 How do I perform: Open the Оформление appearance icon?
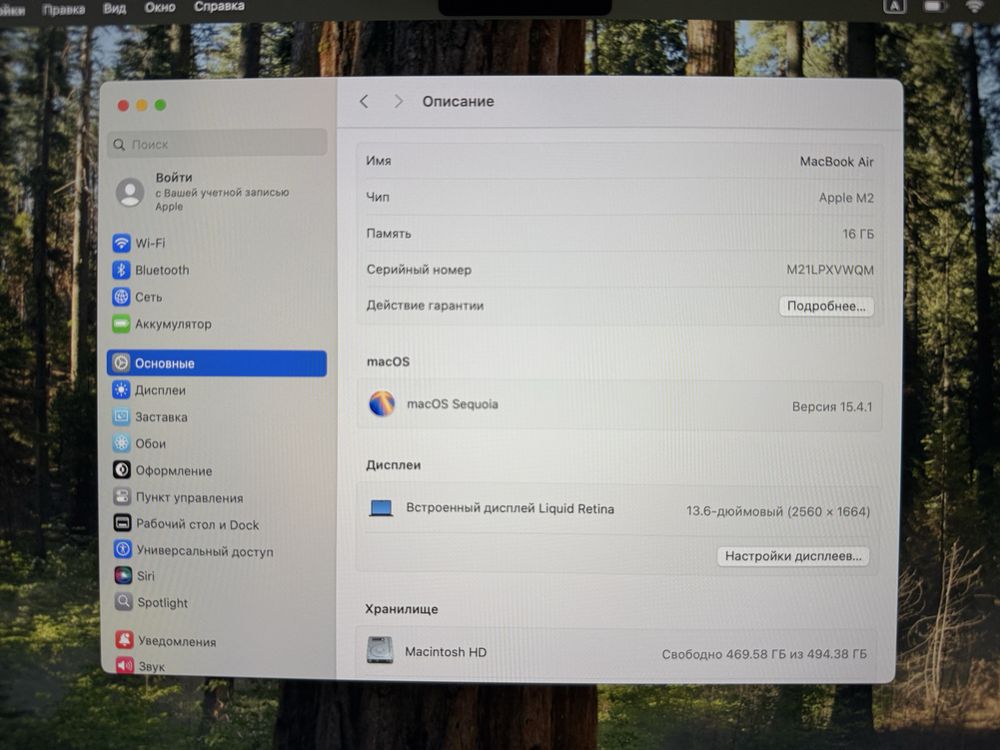[122, 470]
